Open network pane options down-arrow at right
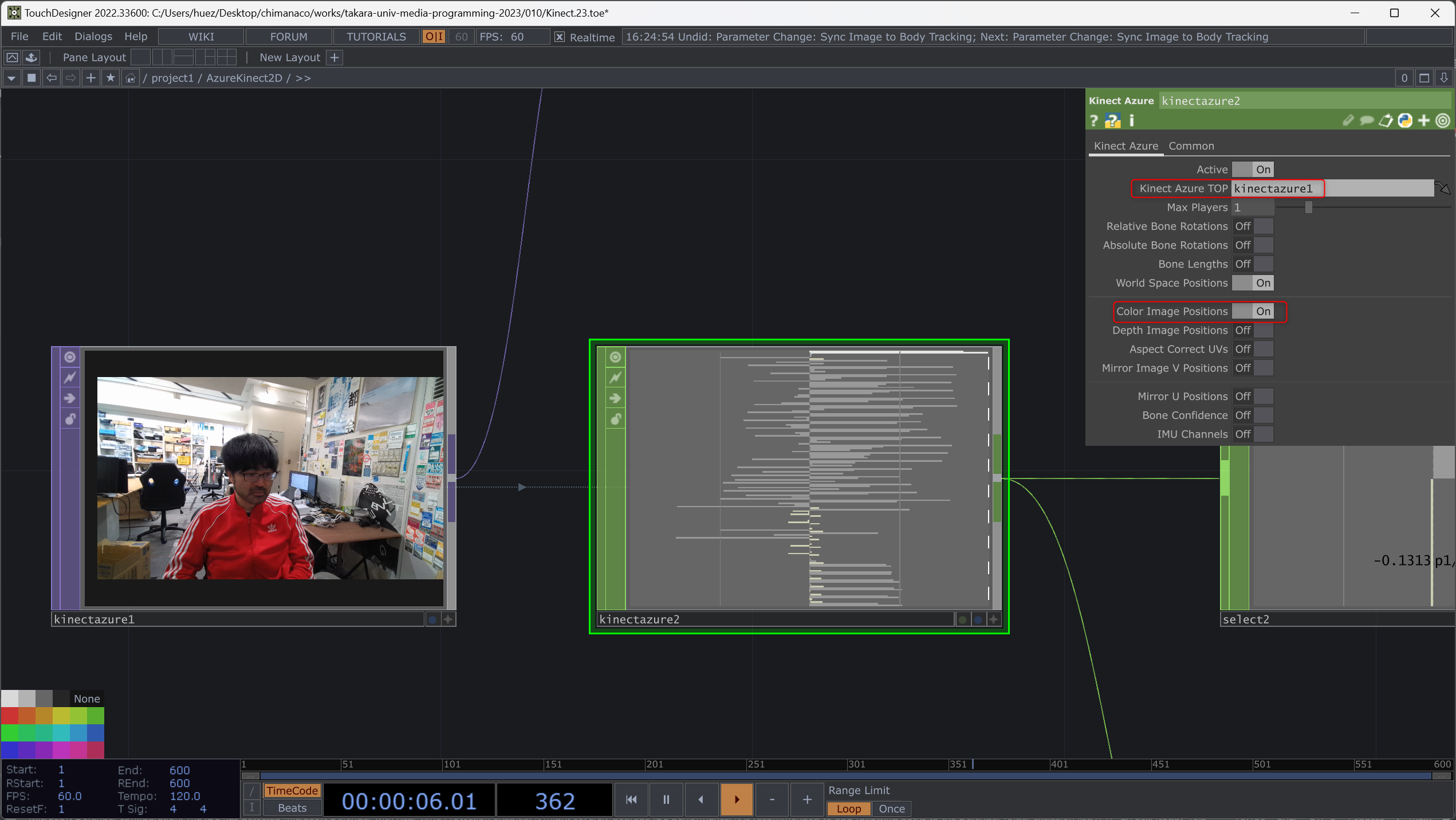Screen dimensions: 1456x820 [1444, 78]
